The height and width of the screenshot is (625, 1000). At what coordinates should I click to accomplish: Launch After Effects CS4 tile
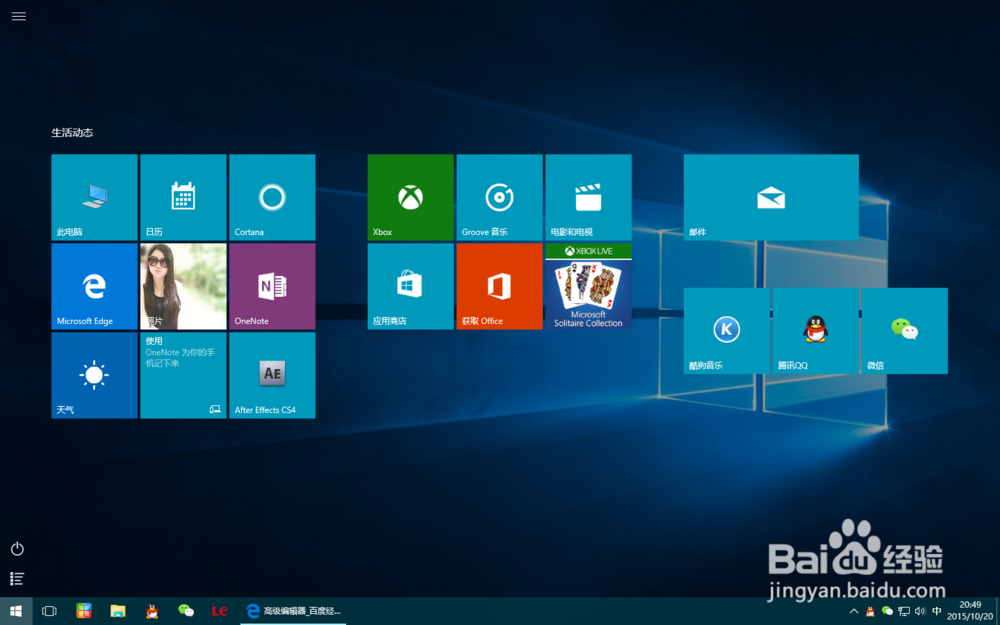point(272,375)
